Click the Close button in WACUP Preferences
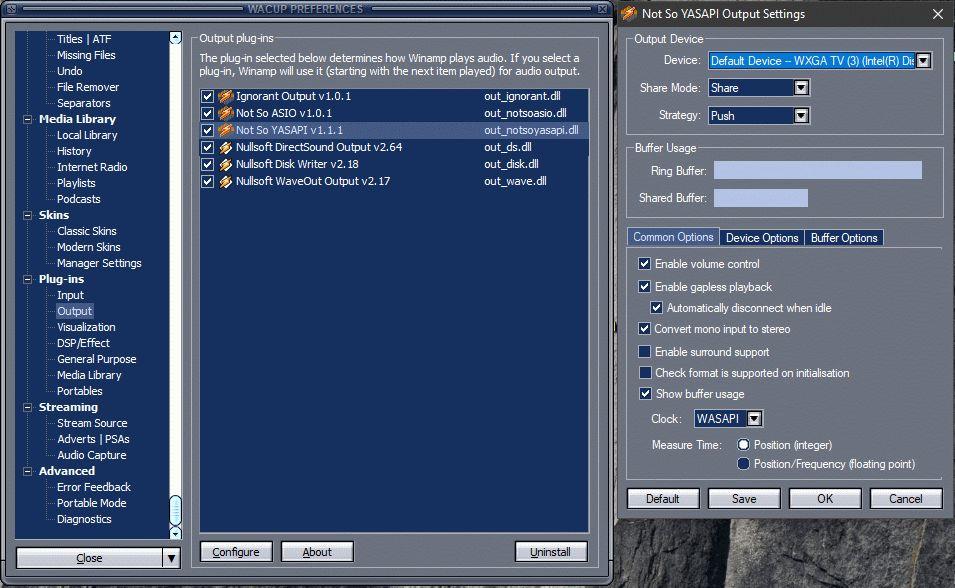 click(x=90, y=558)
